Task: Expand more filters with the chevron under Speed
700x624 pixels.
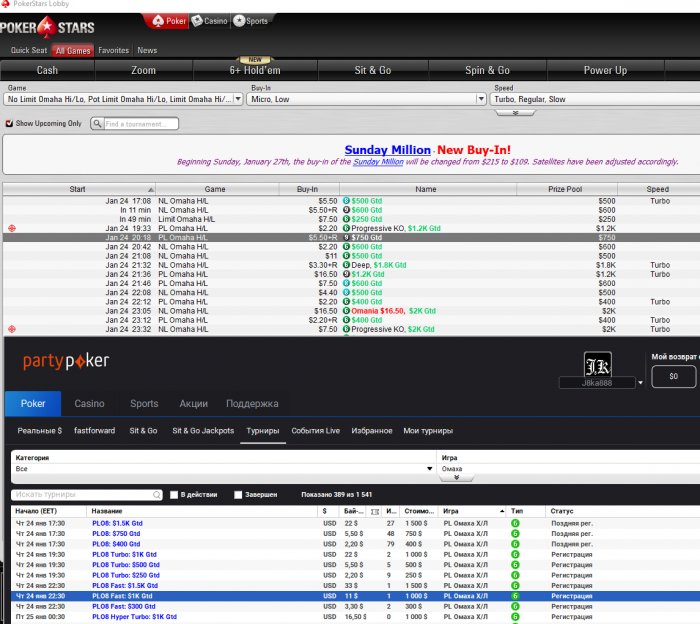Action: coord(515,113)
